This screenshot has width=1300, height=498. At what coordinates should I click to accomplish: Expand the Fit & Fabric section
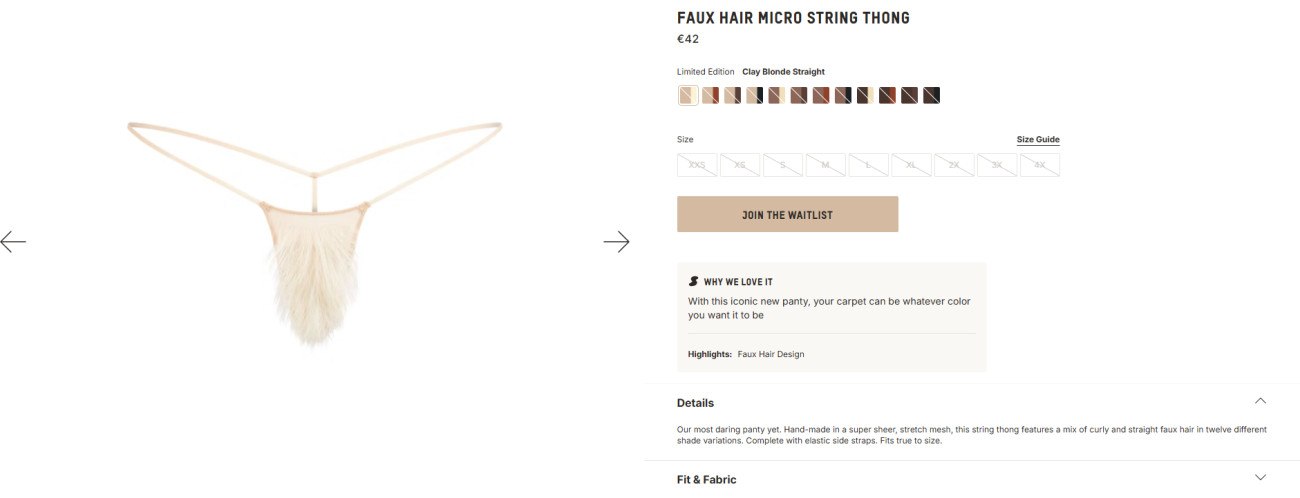[1260, 478]
